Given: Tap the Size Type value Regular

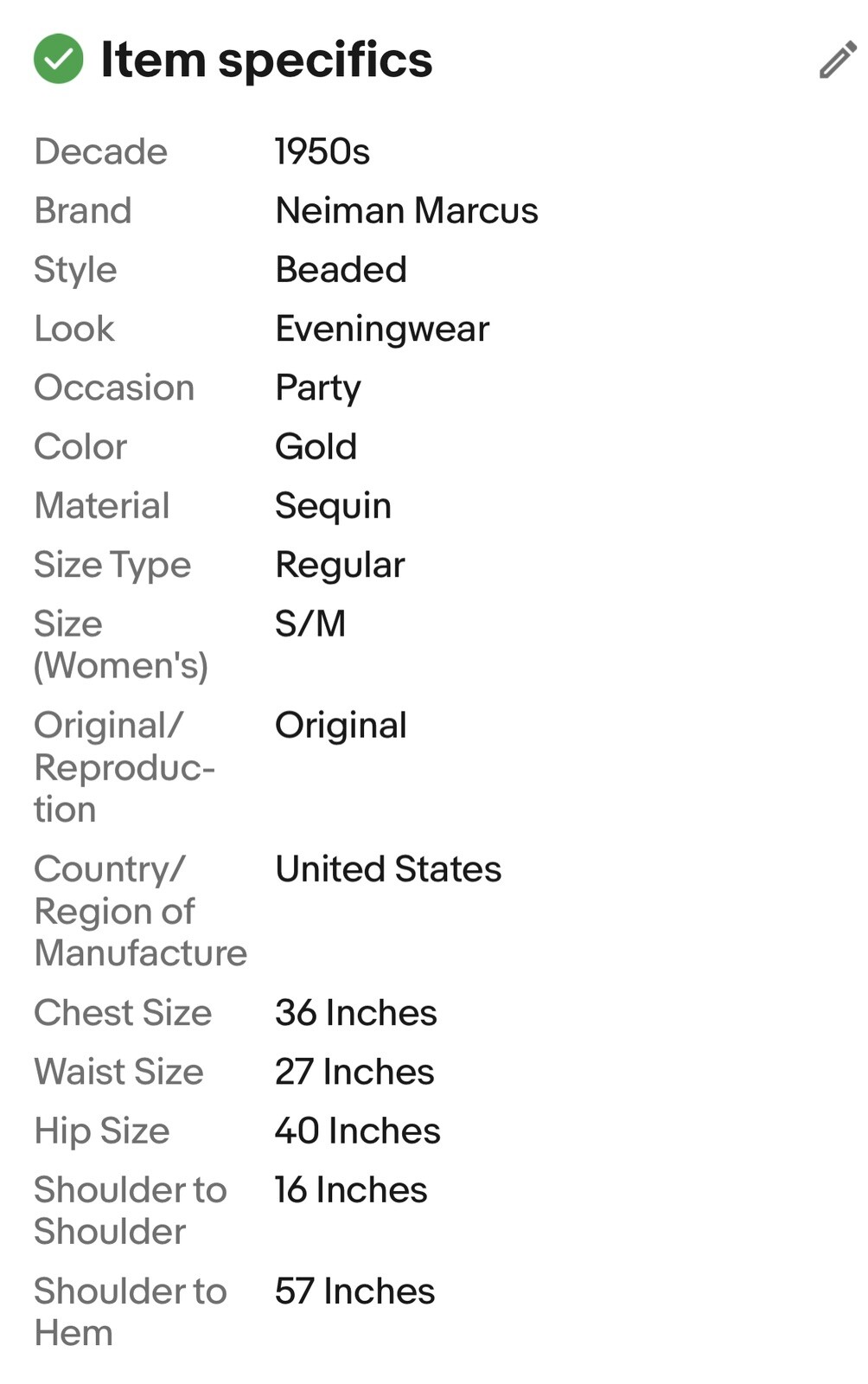Looking at the screenshot, I should coord(340,565).
